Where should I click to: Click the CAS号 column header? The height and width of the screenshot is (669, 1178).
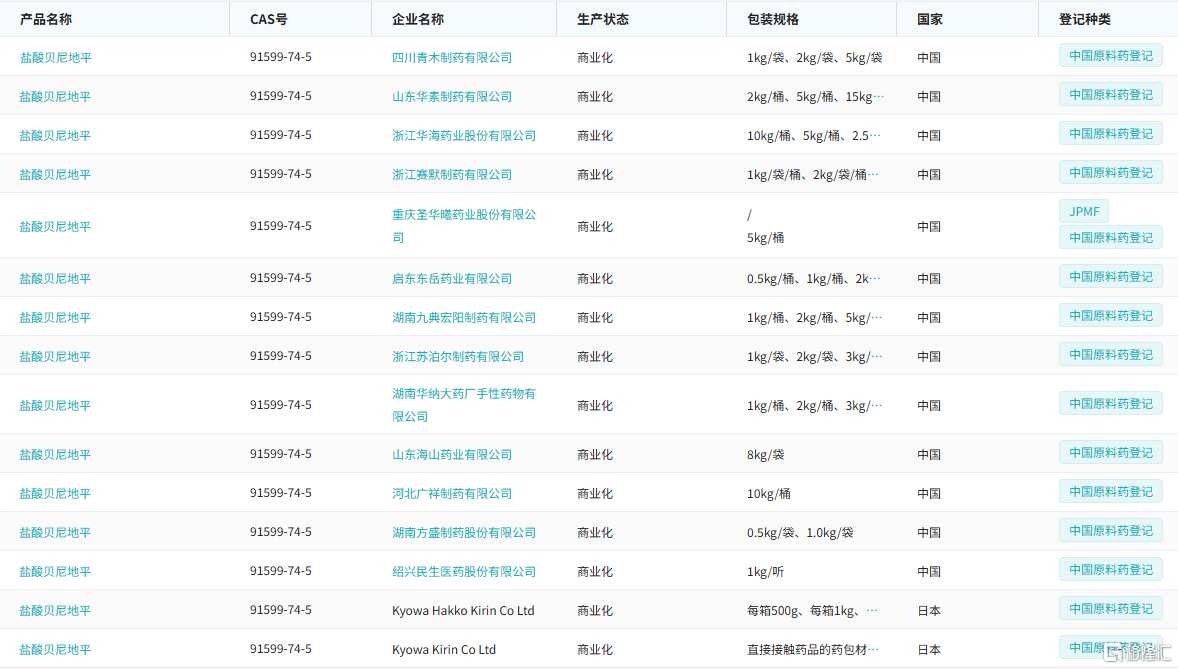click(x=269, y=20)
